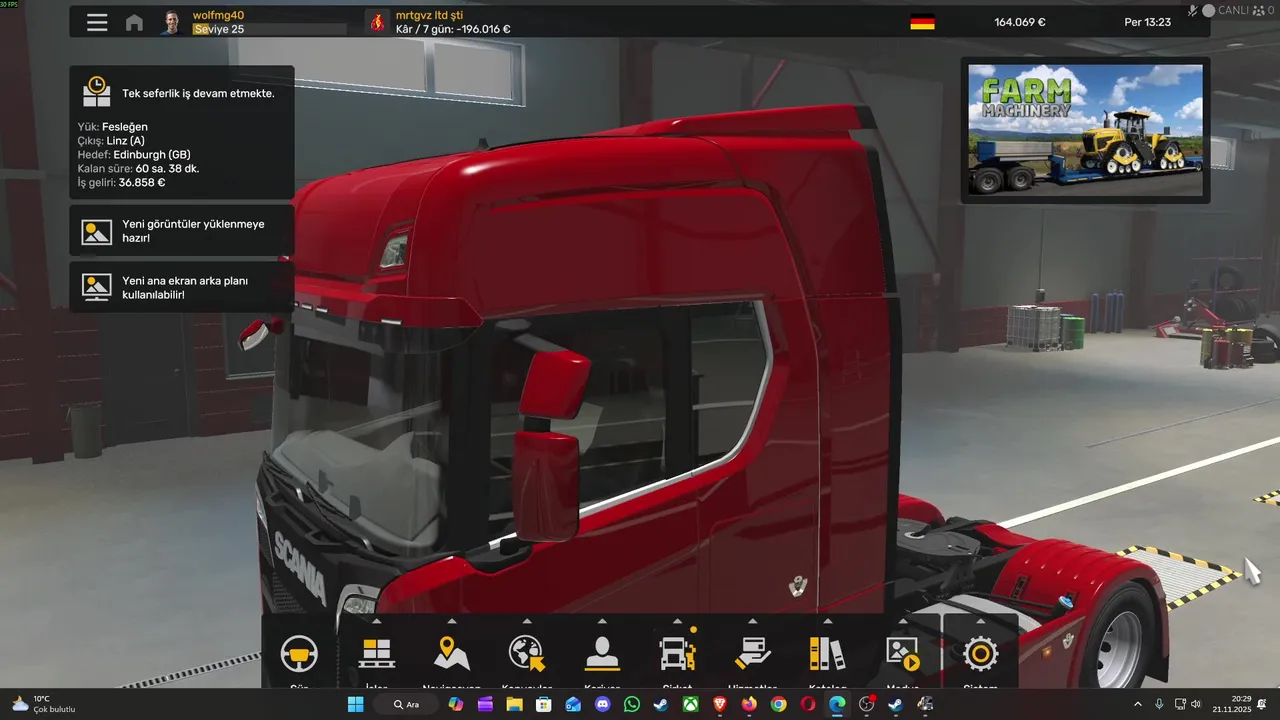Switch to the Euro Truck Simulator taskbar icon
1280x720 pixels.
tap(925, 704)
